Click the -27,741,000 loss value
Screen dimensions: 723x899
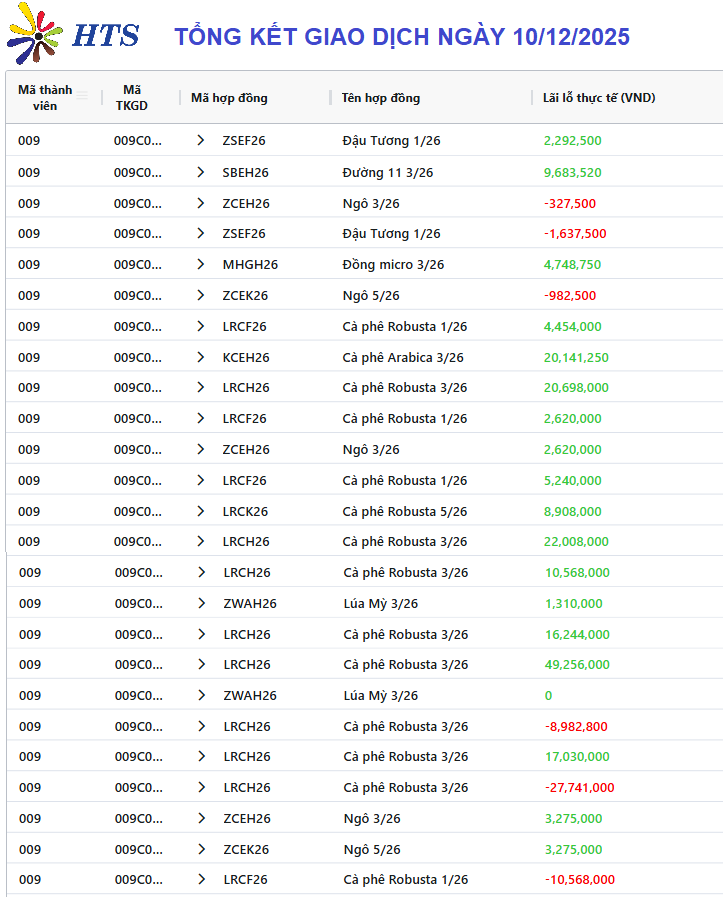click(579, 788)
